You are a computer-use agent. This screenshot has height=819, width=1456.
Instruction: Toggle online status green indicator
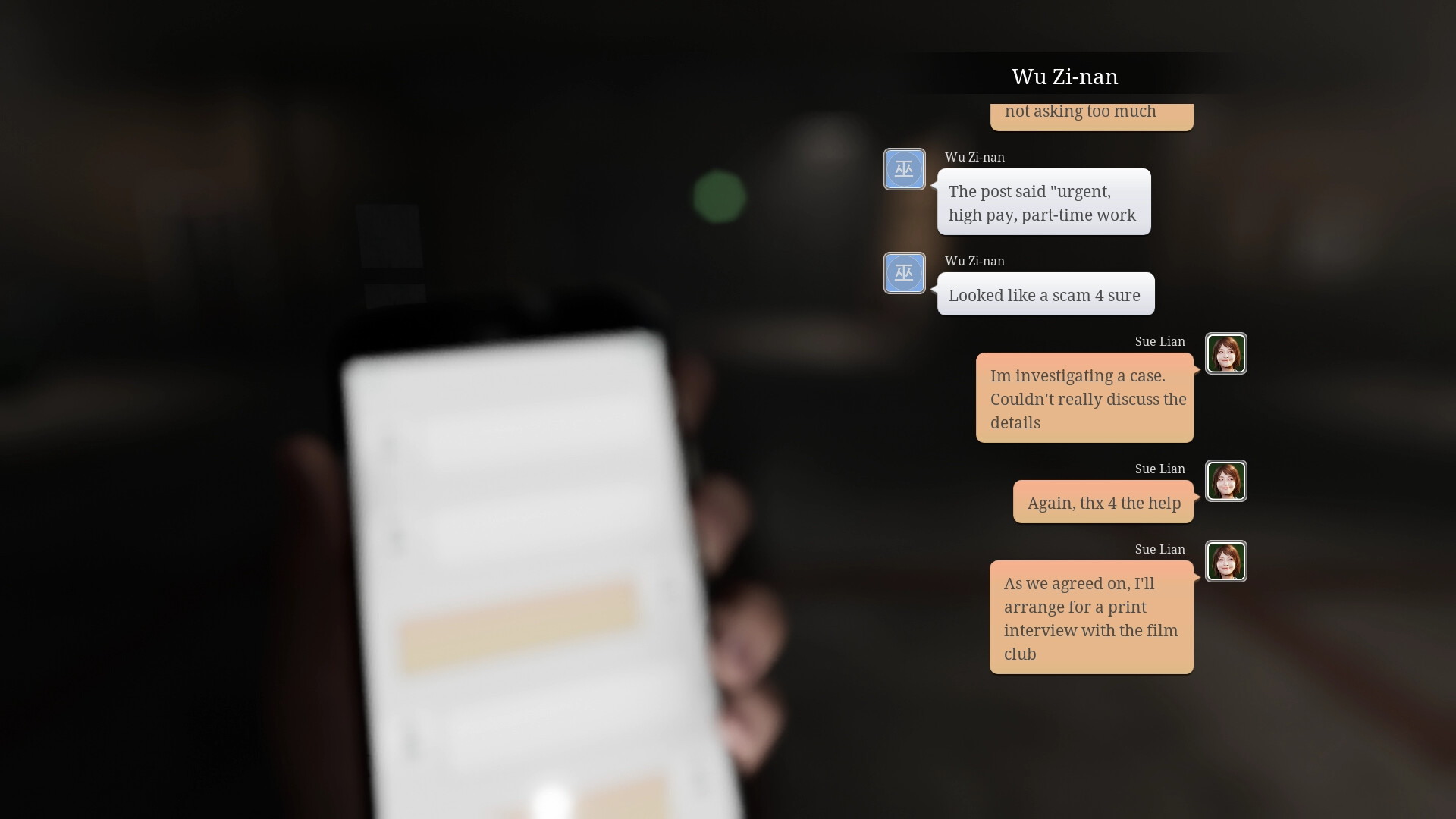[720, 197]
